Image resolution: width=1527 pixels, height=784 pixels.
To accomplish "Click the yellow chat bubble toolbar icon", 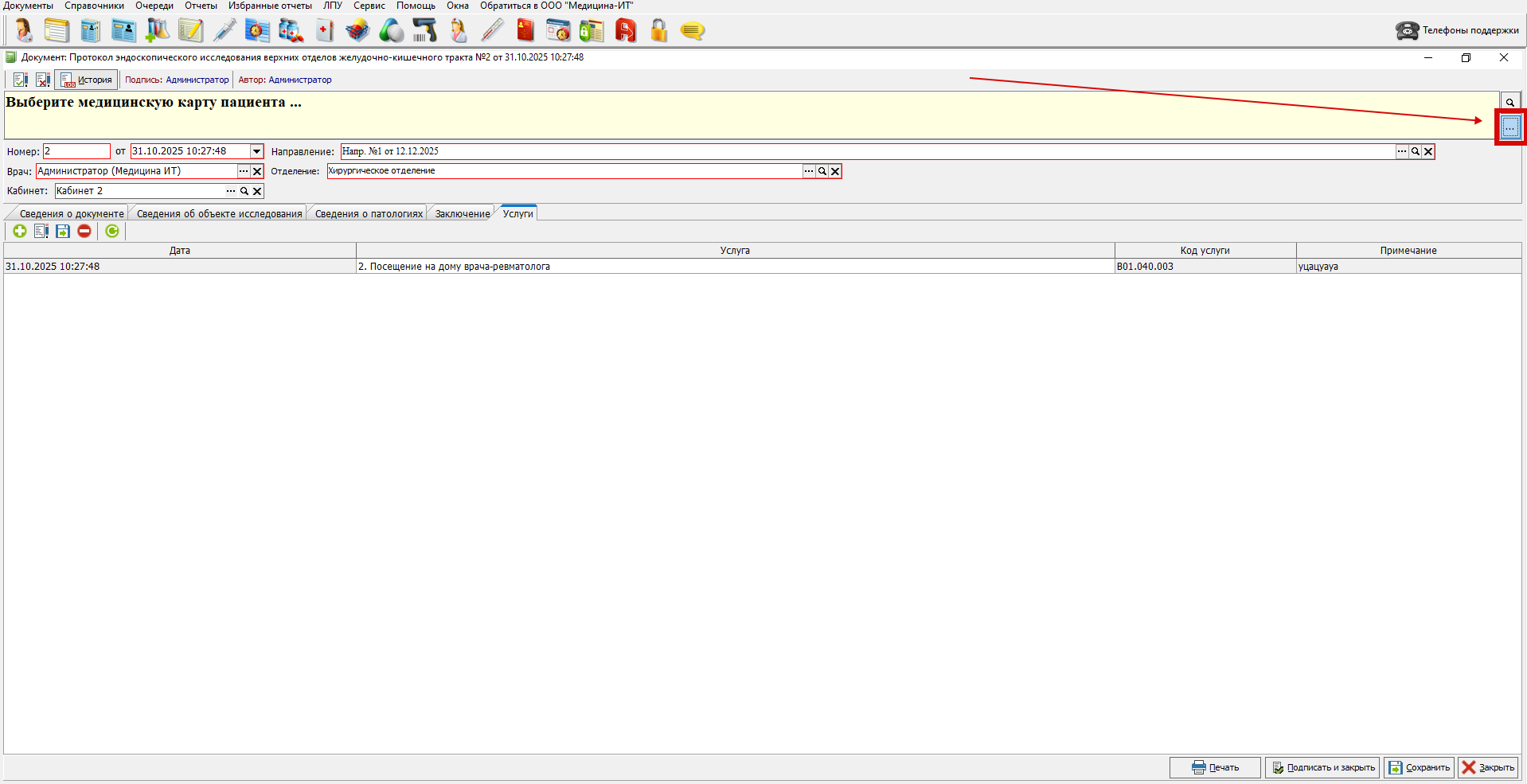I will coord(692,31).
